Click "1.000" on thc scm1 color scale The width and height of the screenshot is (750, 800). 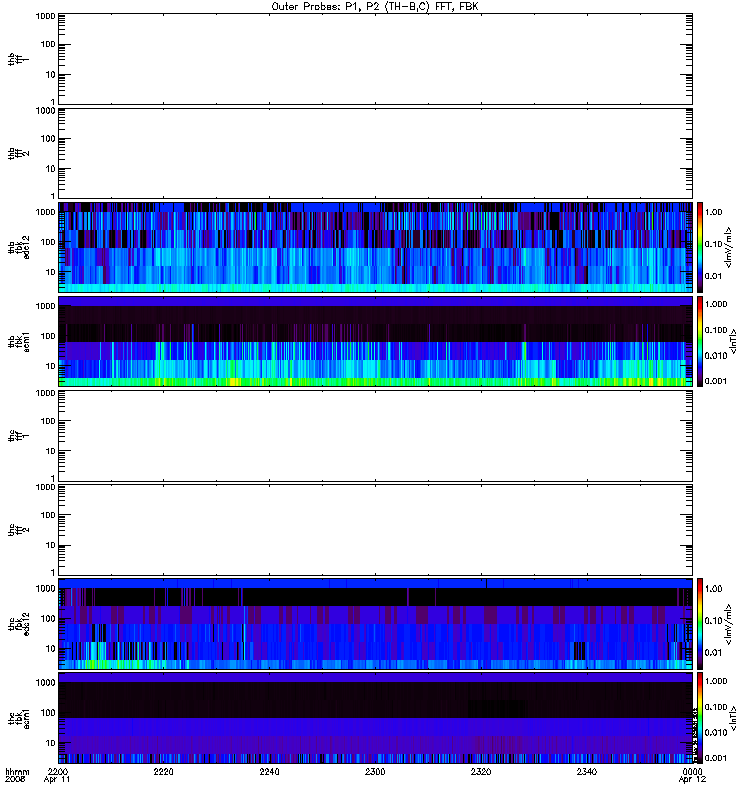(716, 681)
